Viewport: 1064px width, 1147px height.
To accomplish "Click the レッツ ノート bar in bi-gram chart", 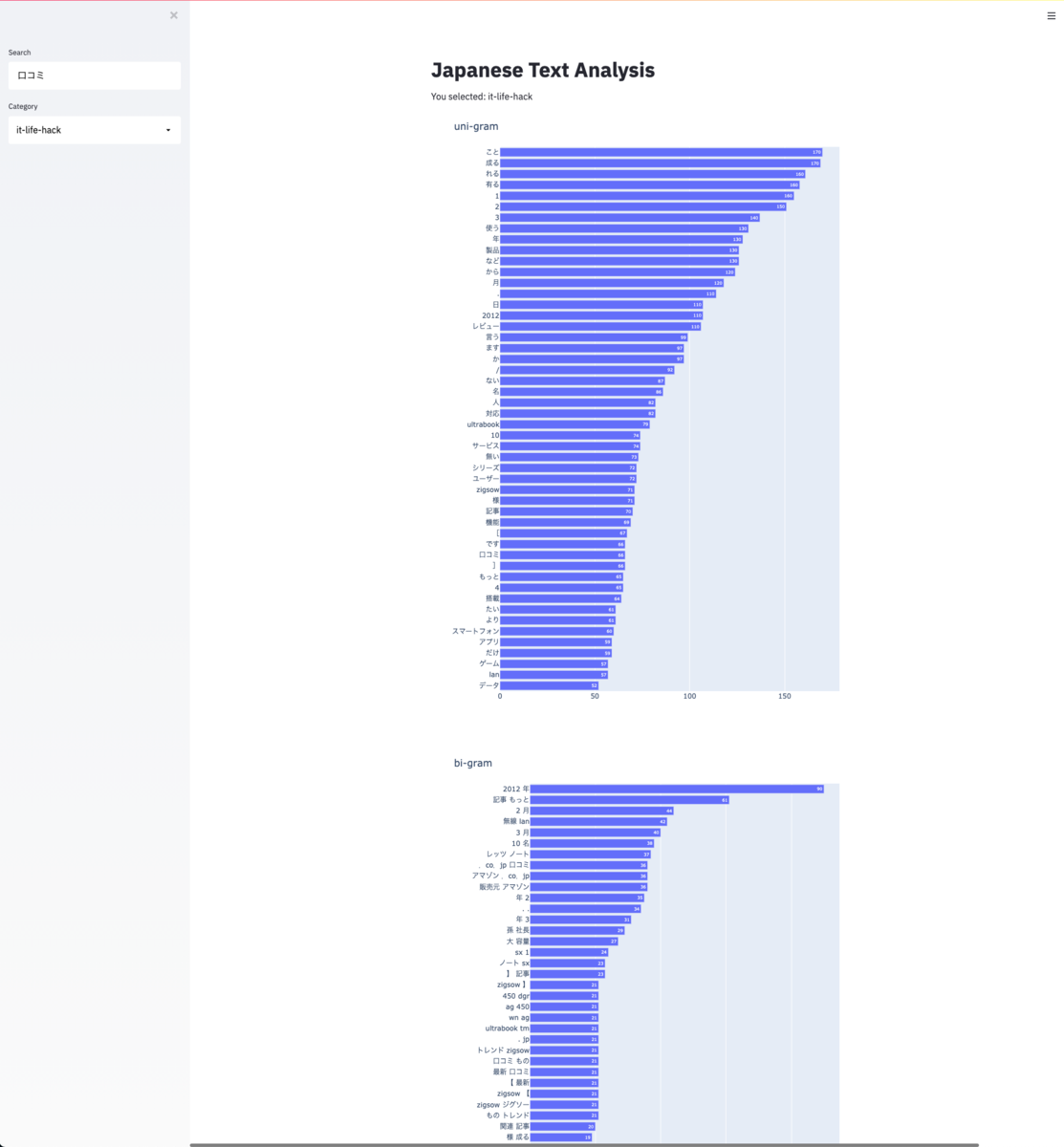I will pos(591,855).
